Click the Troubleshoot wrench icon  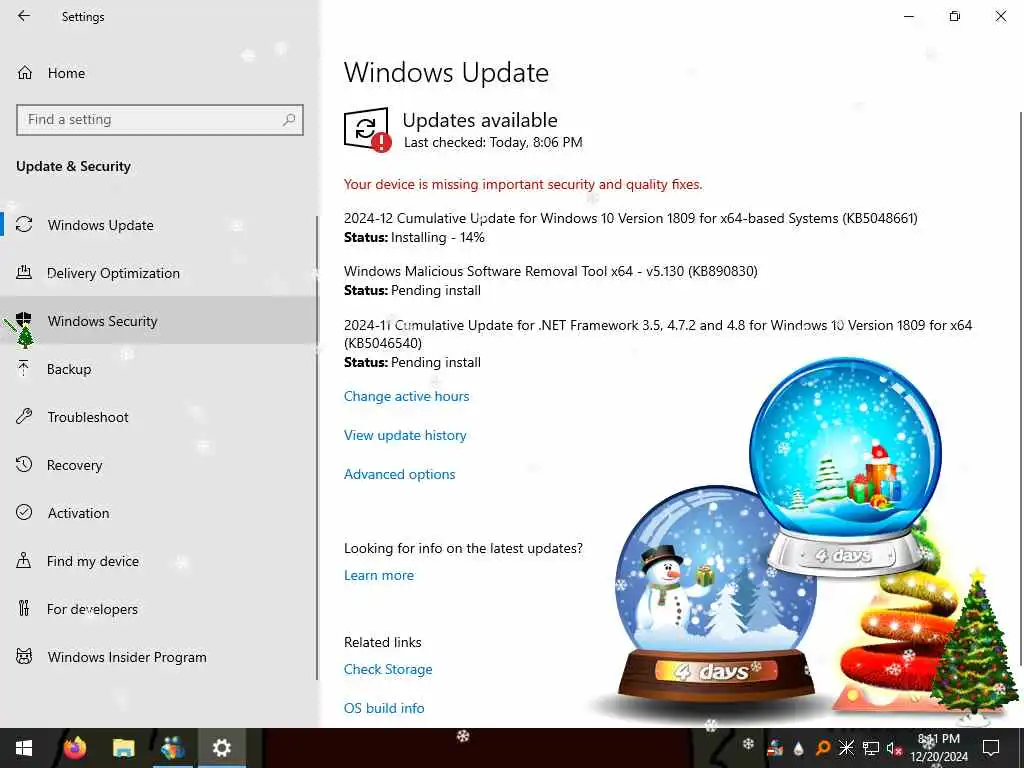[24, 416]
